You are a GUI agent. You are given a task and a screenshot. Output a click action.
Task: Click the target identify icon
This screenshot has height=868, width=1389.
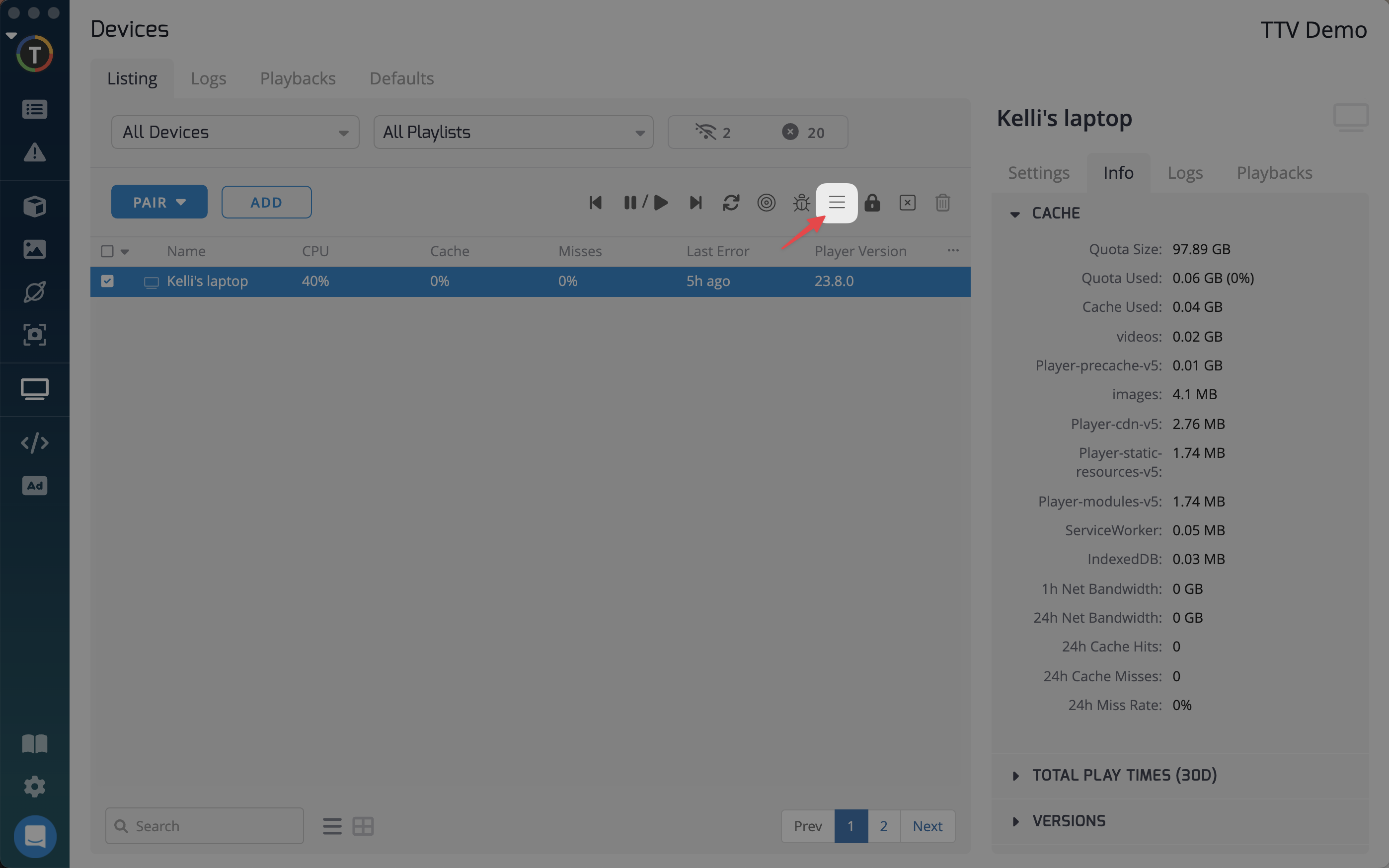766,203
